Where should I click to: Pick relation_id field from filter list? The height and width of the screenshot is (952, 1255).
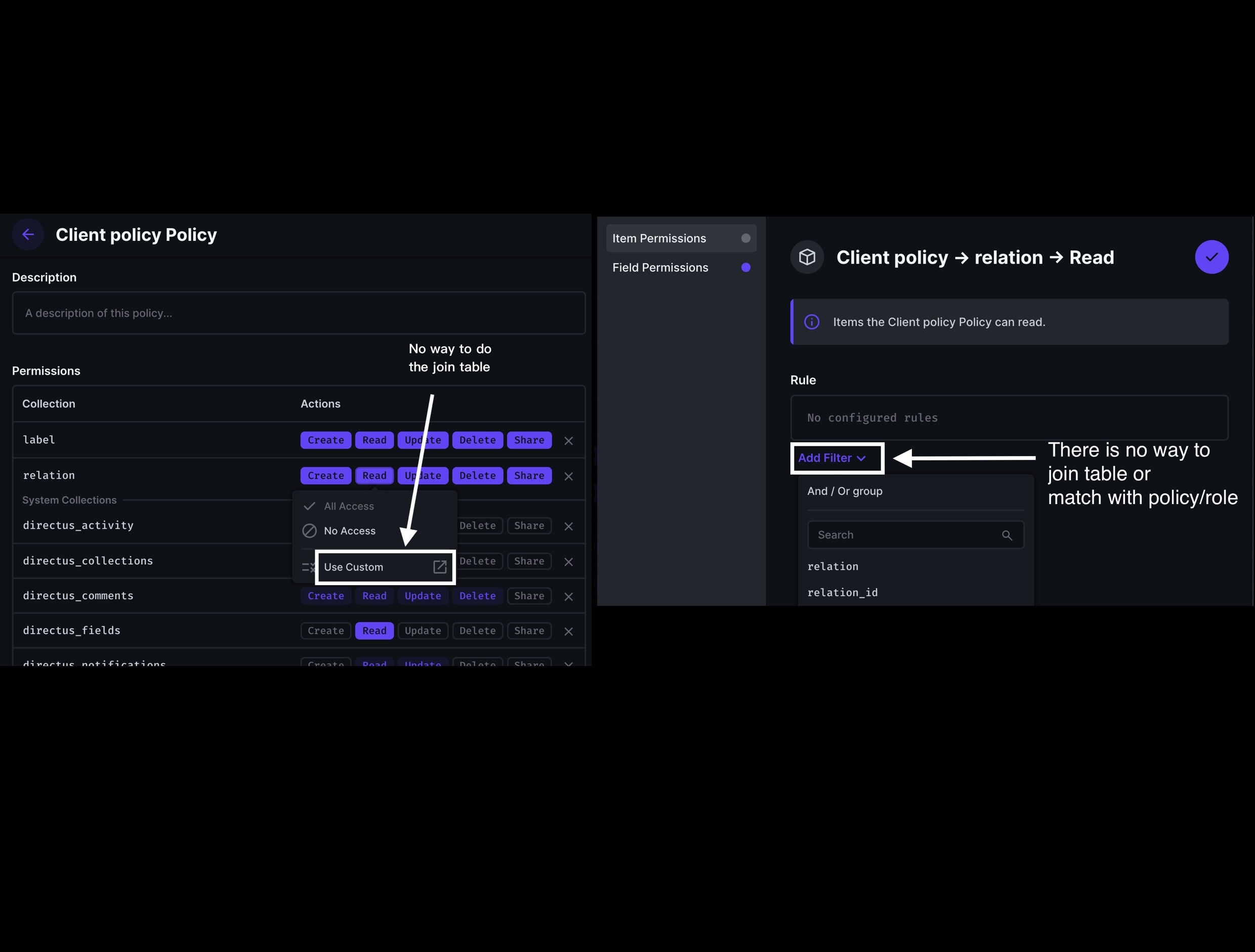842,592
